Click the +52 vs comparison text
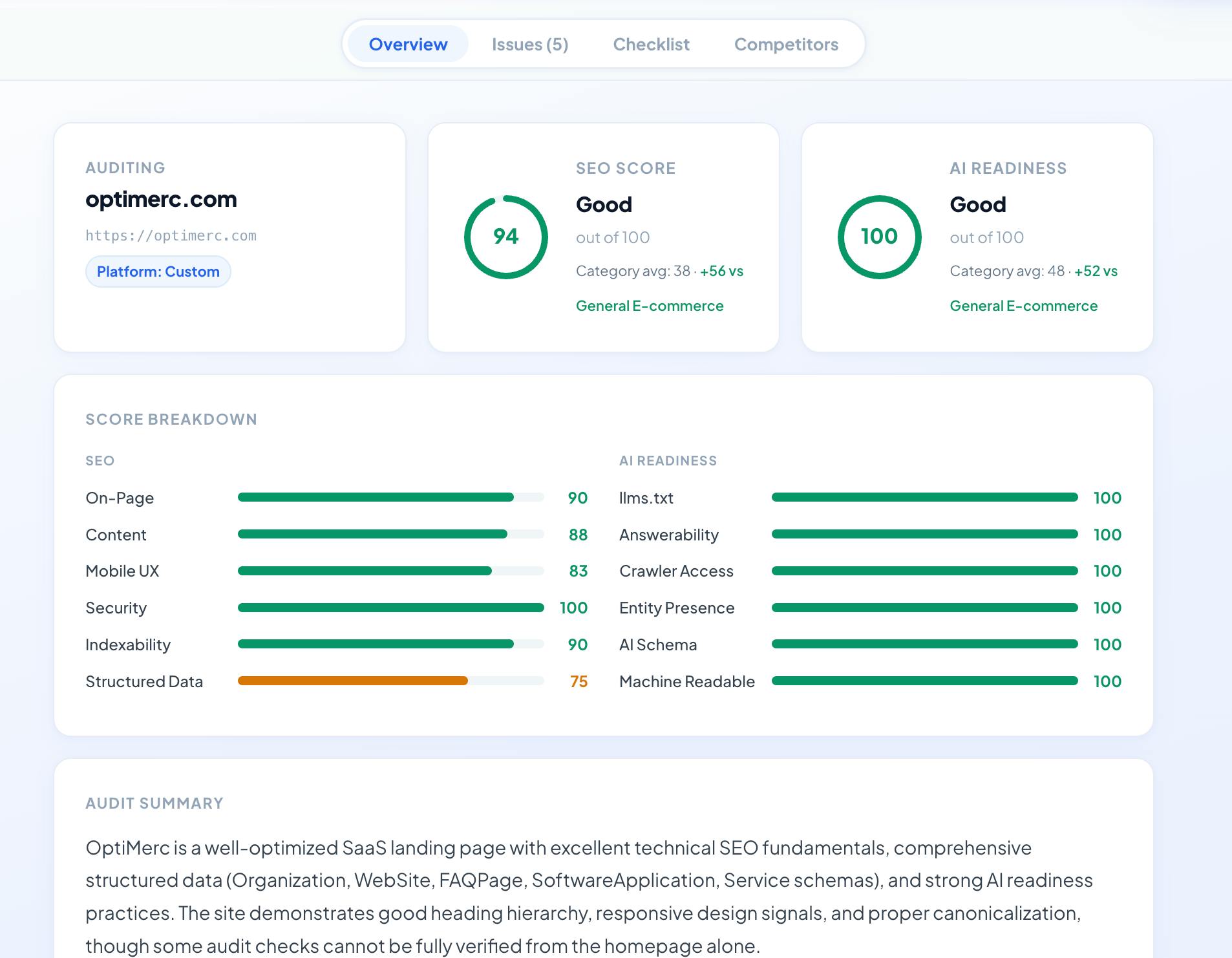 click(1096, 271)
